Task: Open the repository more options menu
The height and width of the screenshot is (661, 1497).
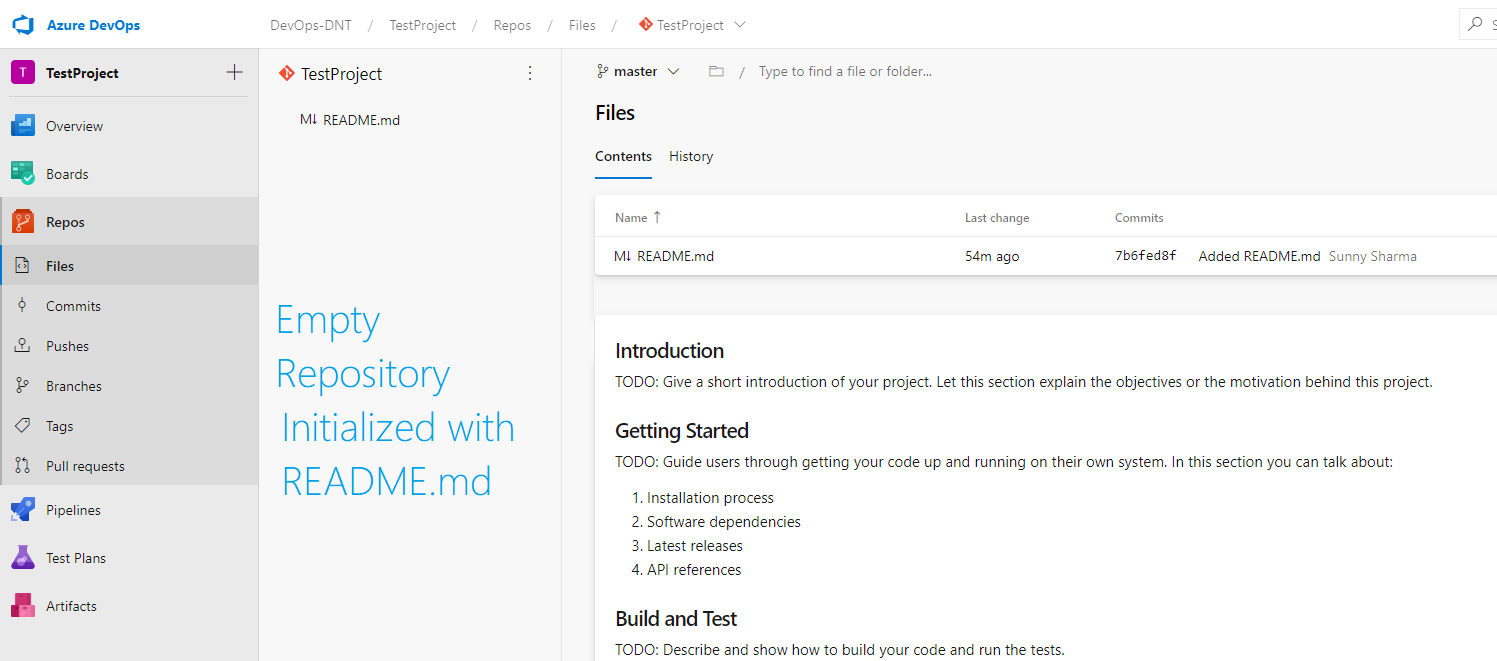Action: tap(530, 72)
